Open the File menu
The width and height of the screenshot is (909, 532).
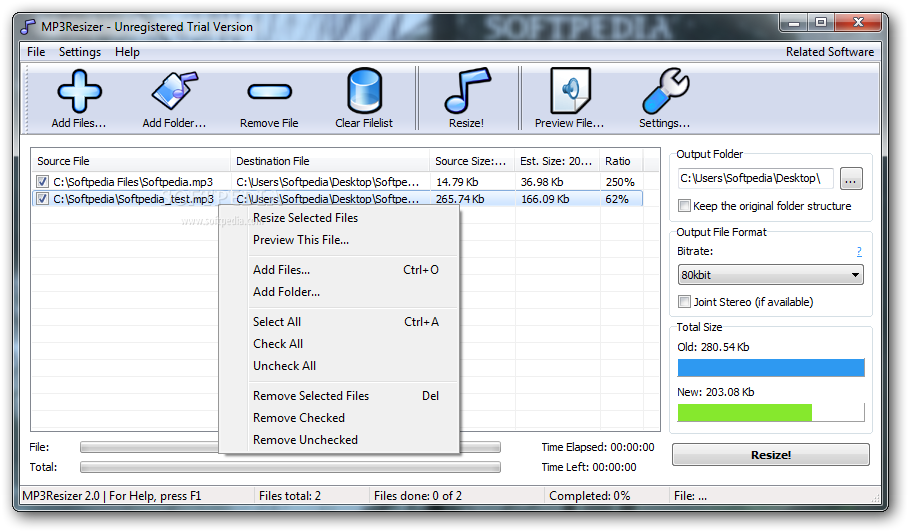coord(36,52)
